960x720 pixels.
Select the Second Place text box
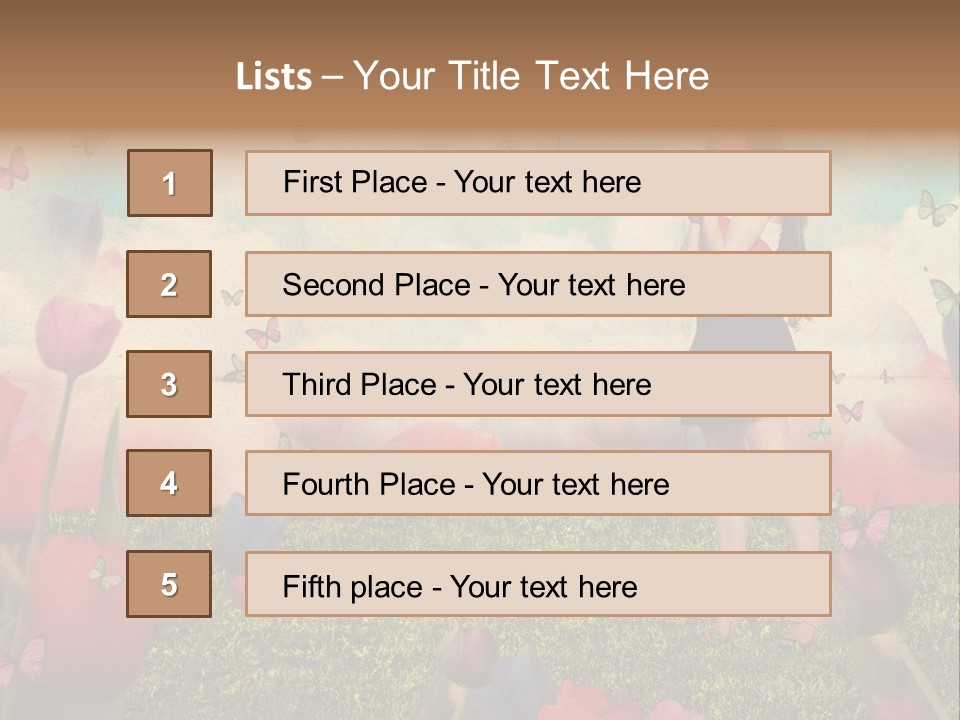pos(538,284)
